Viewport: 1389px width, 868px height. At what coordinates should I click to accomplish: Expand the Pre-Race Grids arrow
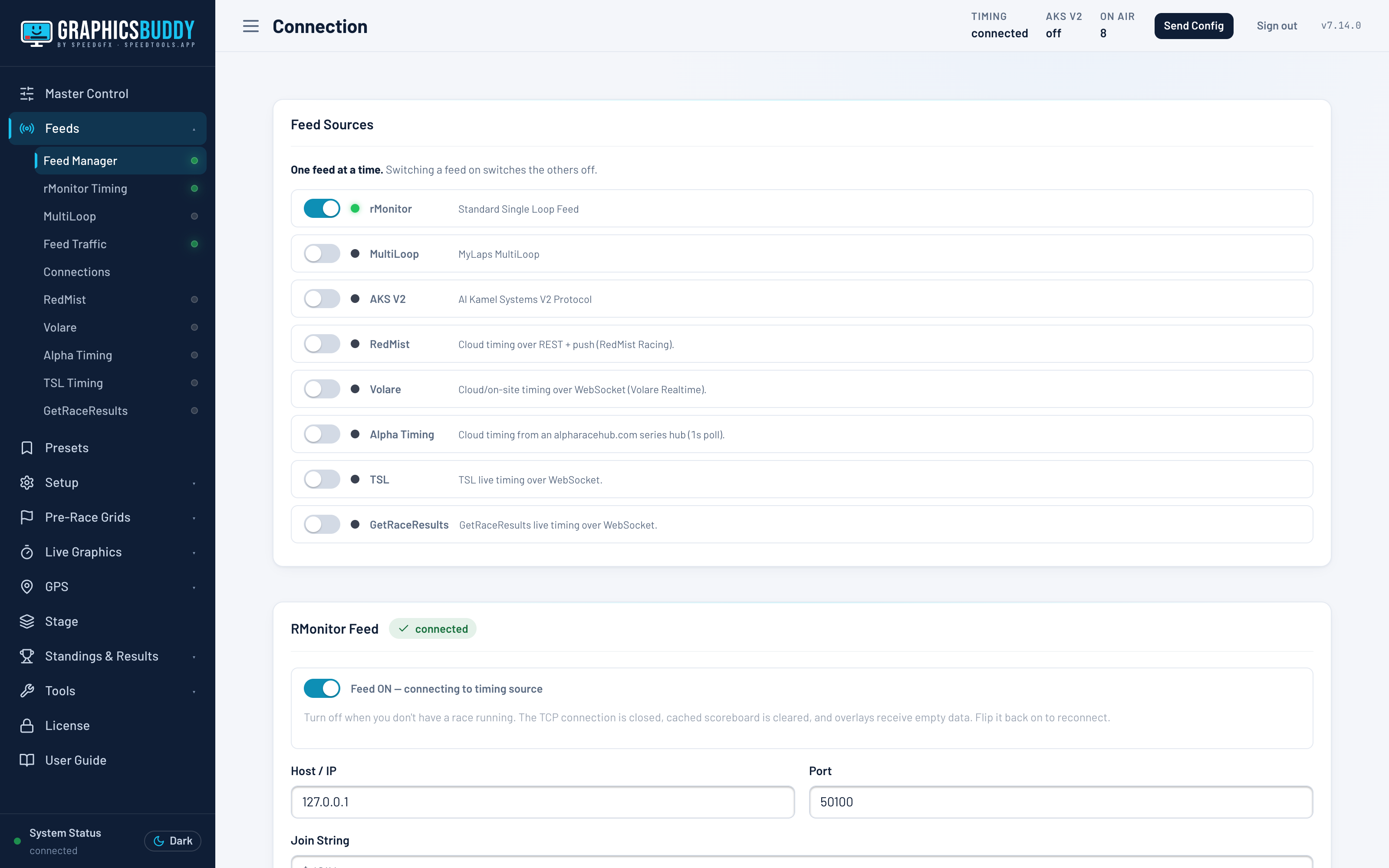pyautogui.click(x=194, y=518)
